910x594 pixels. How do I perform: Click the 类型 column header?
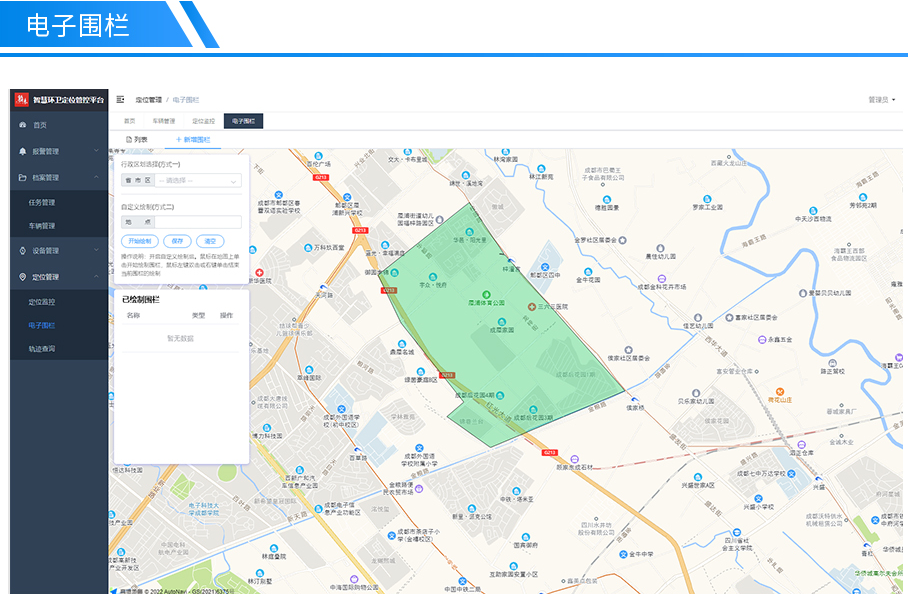coord(198,316)
